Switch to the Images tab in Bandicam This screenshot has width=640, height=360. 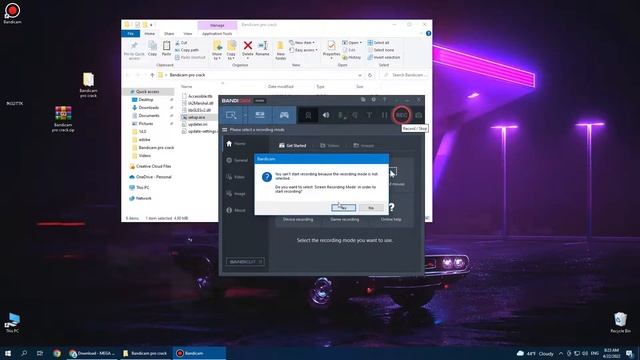pyautogui.click(x=364, y=145)
